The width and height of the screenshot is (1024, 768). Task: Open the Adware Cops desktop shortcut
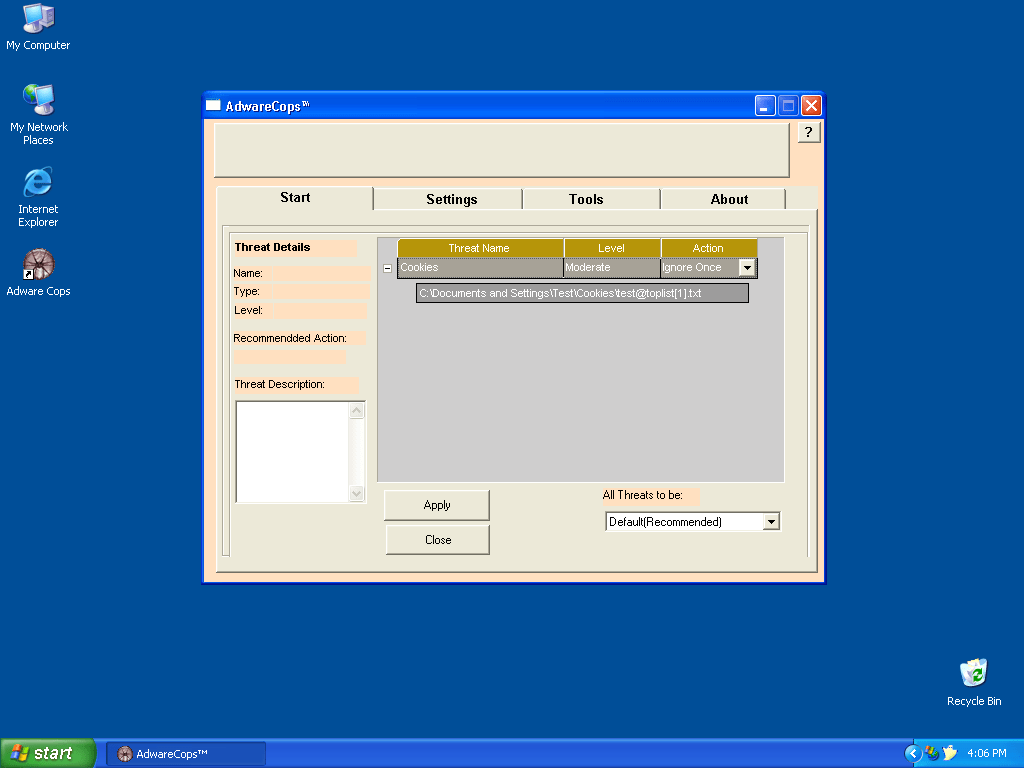tap(38, 266)
